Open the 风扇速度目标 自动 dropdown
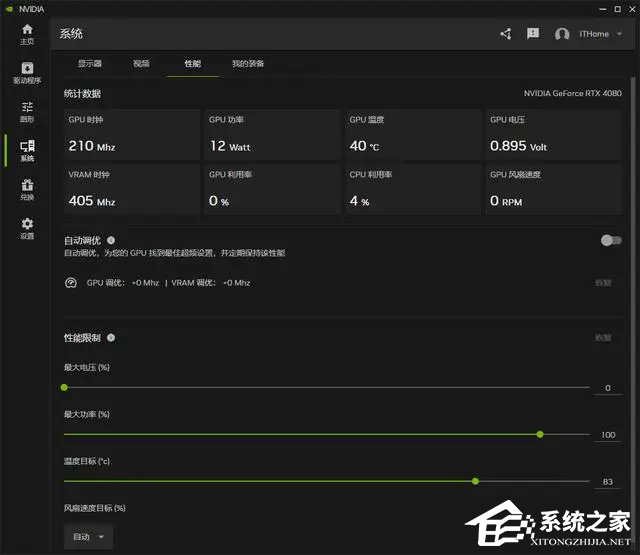The width and height of the screenshot is (640, 555). 88,537
